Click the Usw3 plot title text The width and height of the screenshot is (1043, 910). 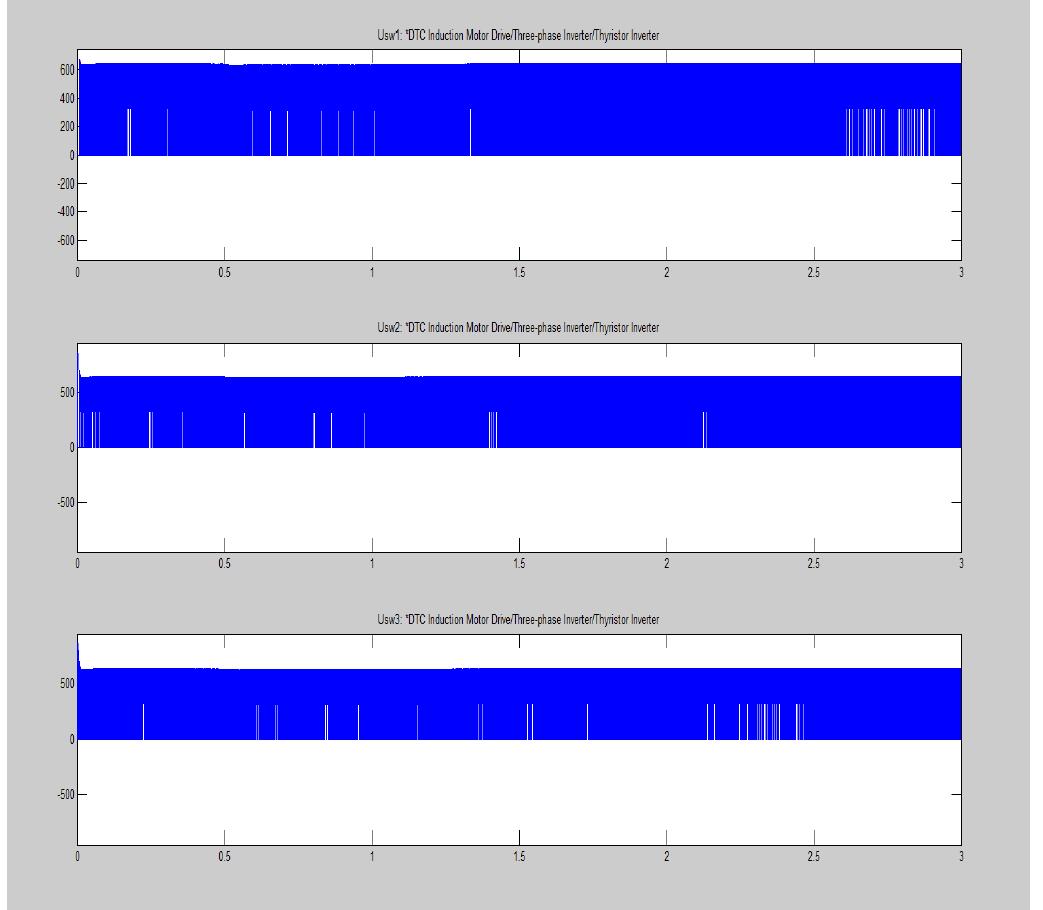pyautogui.click(x=519, y=620)
